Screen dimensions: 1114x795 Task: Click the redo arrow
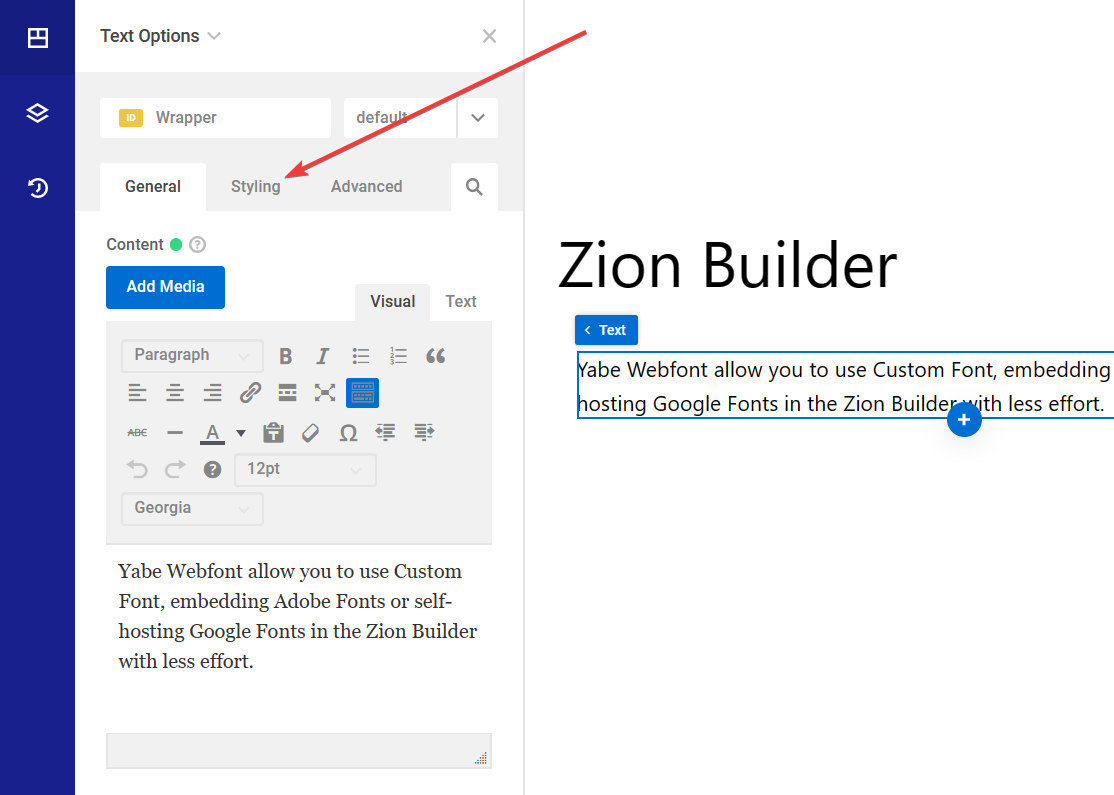click(175, 469)
